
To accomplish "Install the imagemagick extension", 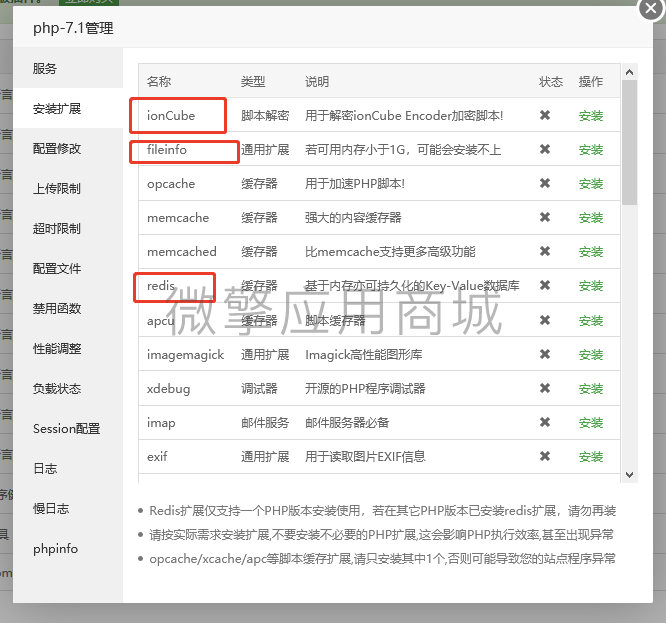I will 591,354.
